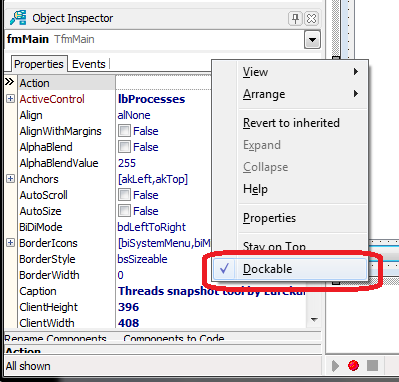Click the scroll down arrow of property list
This screenshot has height=382, width=399.
point(314,320)
